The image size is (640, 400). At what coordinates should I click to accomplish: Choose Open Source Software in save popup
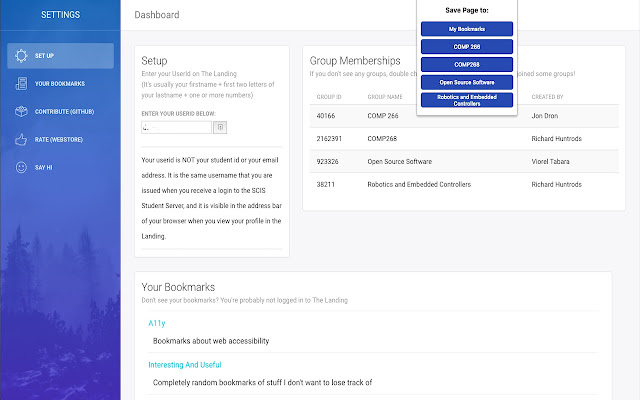(467, 81)
